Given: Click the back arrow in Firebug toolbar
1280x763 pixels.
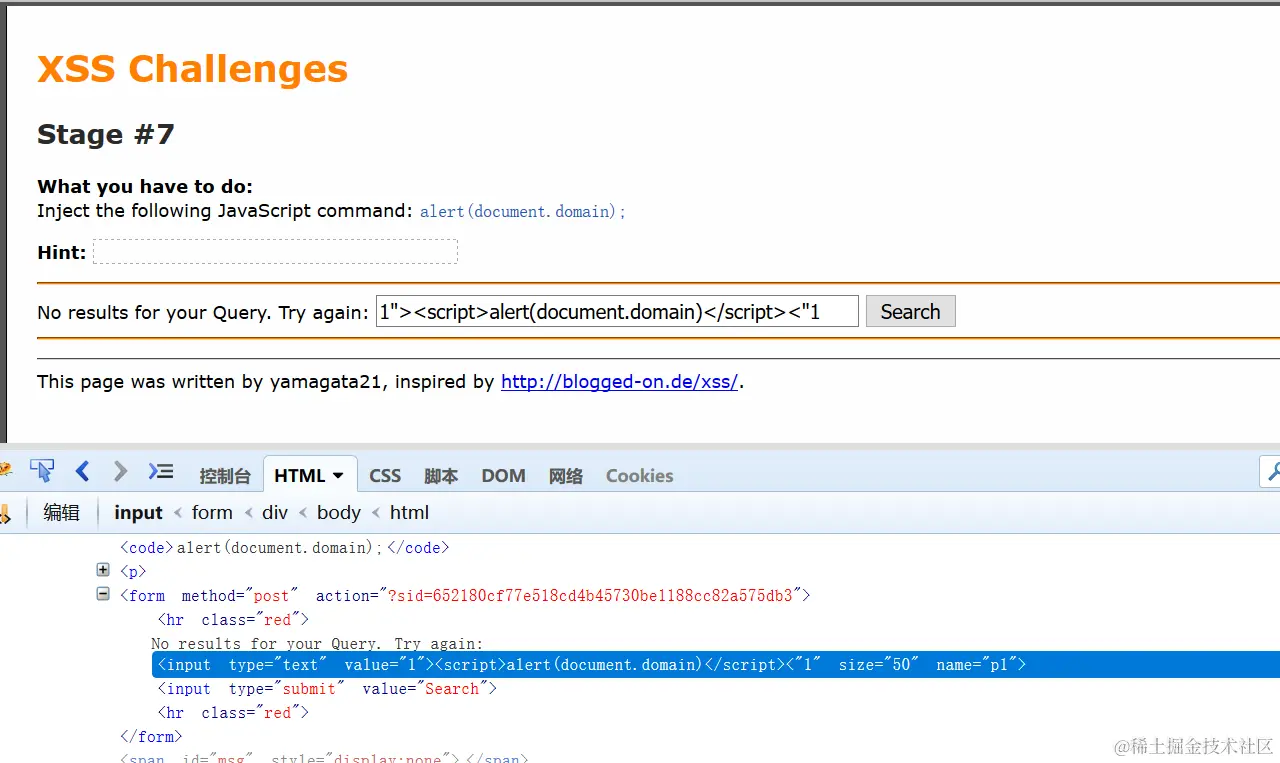Looking at the screenshot, I should pyautogui.click(x=83, y=471).
